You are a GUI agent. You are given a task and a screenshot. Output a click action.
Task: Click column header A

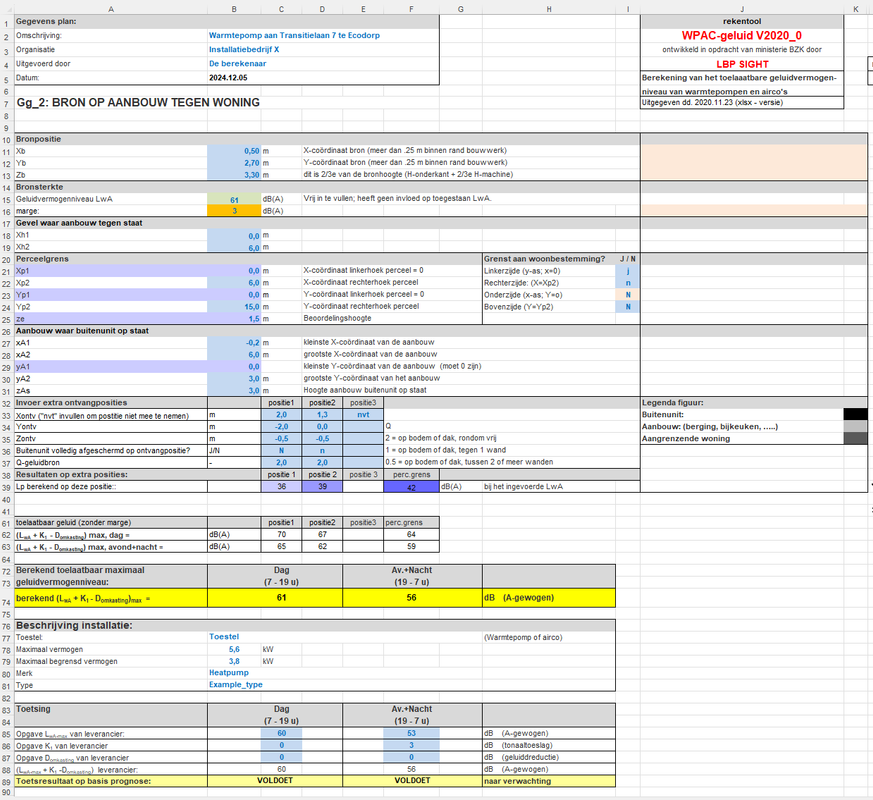click(x=111, y=9)
